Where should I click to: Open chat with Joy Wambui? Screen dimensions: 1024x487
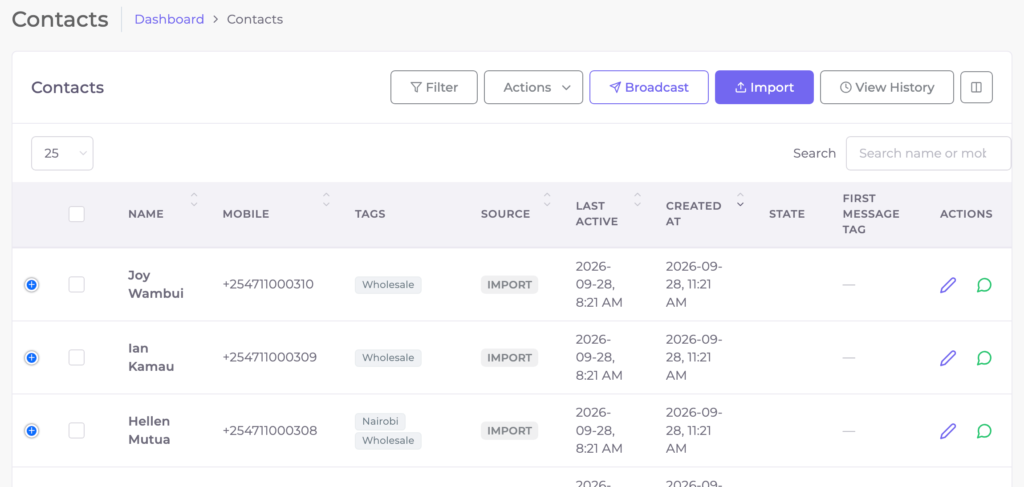(984, 285)
